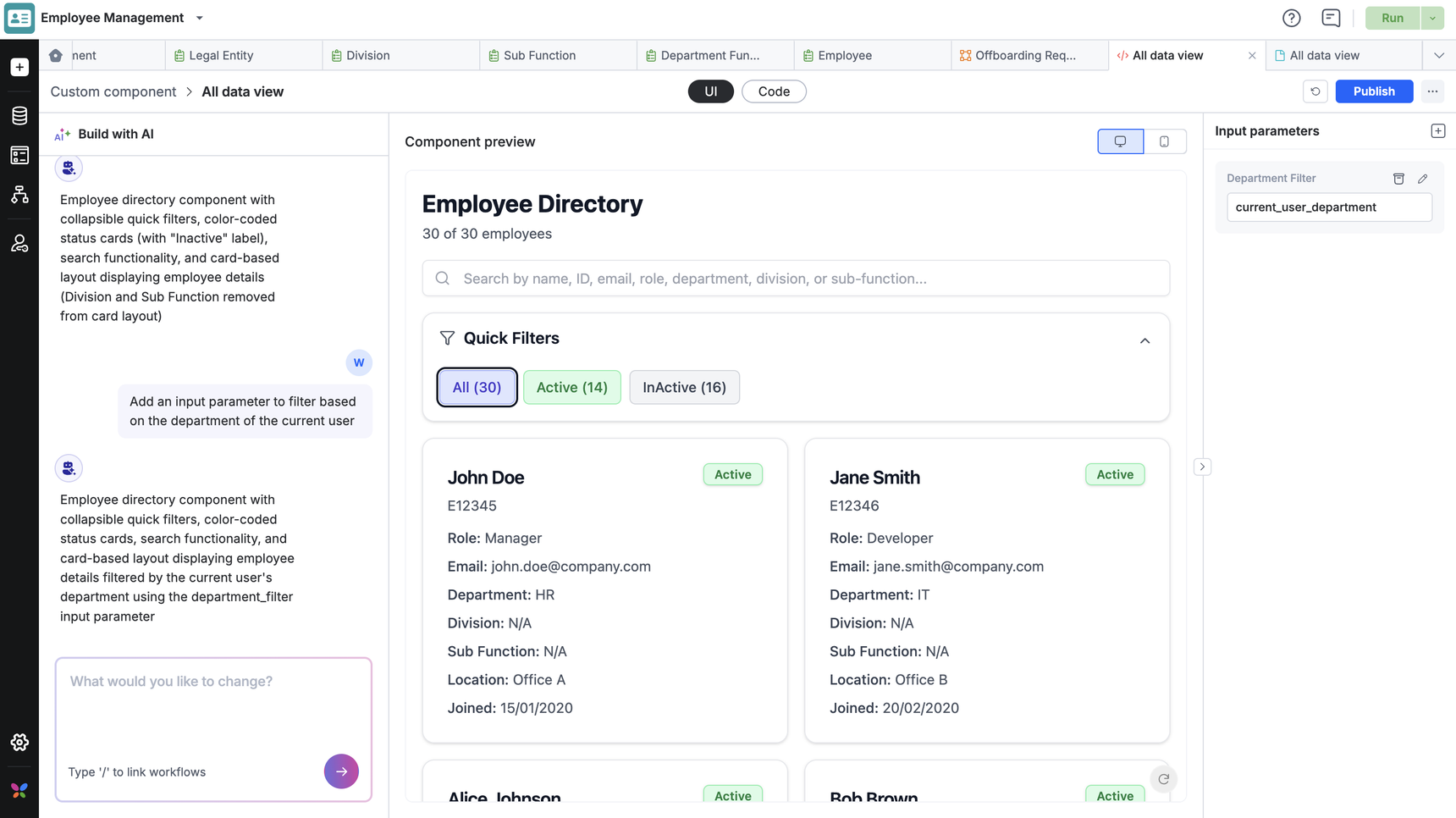1456x818 pixels.
Task: Click the undo/revert icon beside Publish
Action: [x=1315, y=91]
